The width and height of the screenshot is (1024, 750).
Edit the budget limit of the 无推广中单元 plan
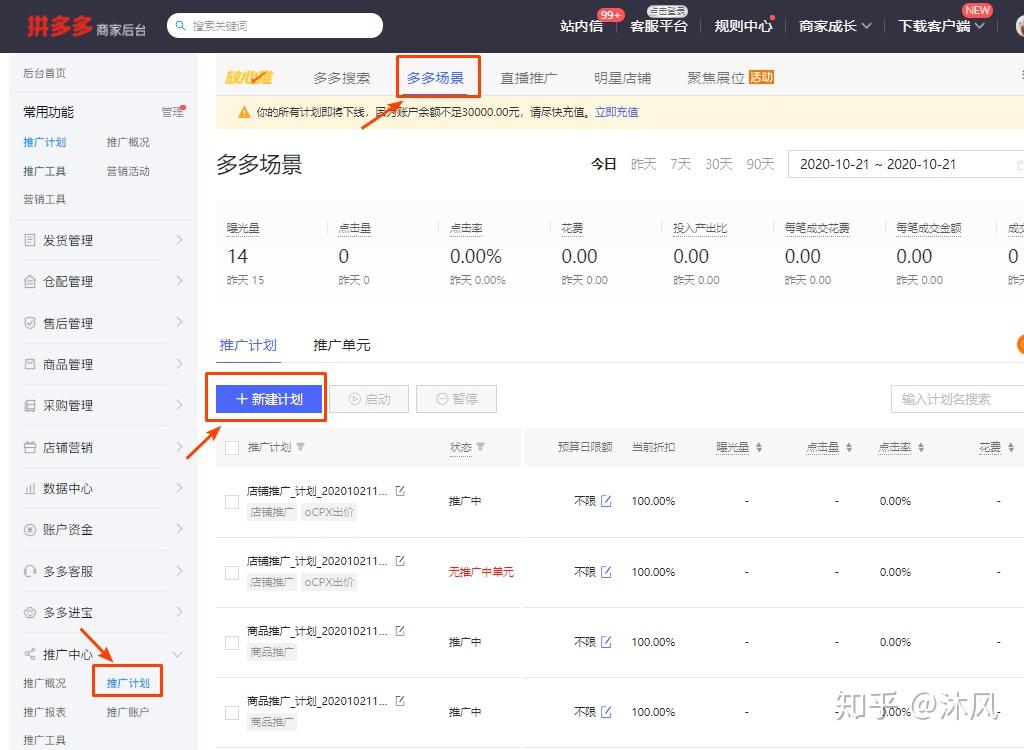point(606,572)
